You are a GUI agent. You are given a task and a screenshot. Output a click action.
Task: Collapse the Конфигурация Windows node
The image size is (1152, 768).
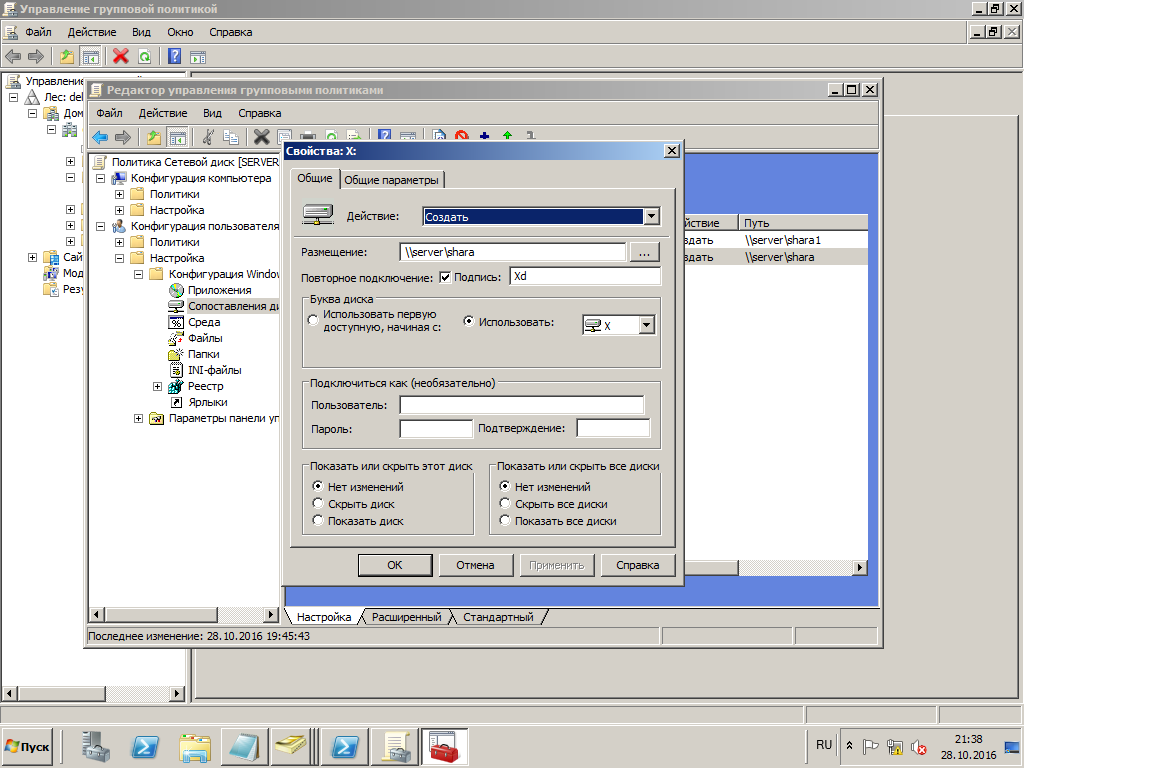tap(138, 274)
